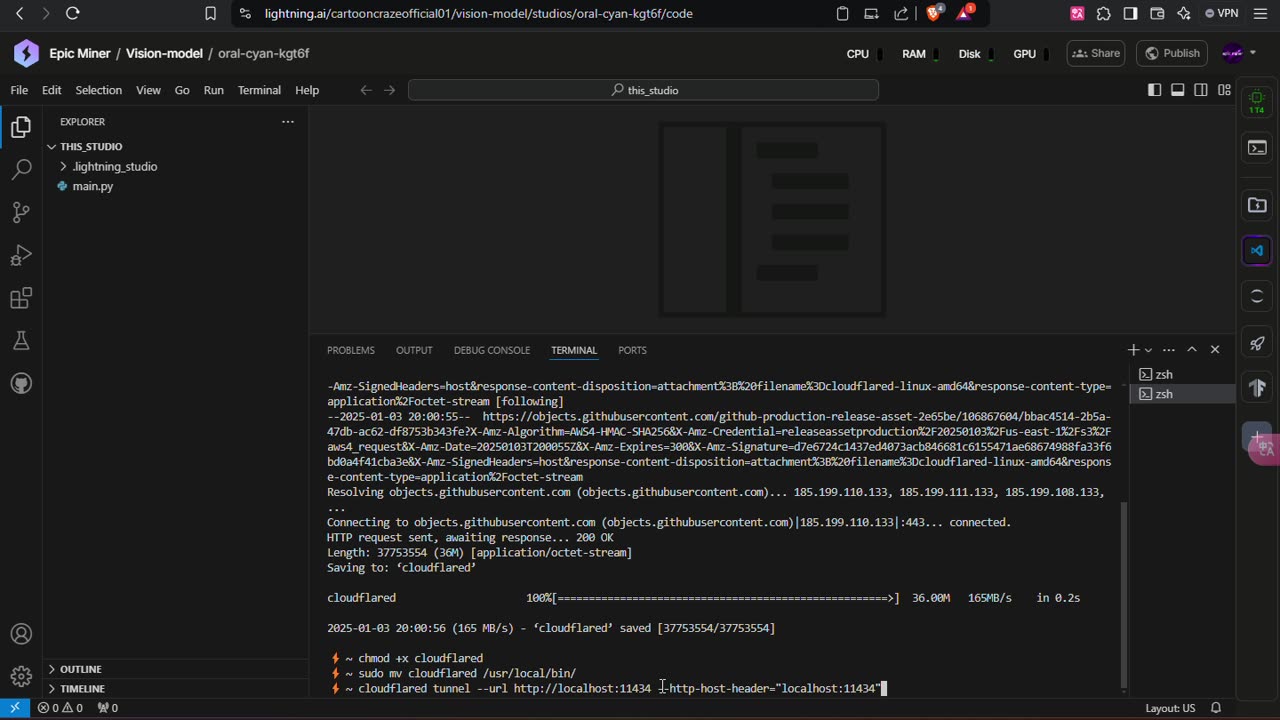
Task: Click the this_studio command search box
Action: point(643,90)
